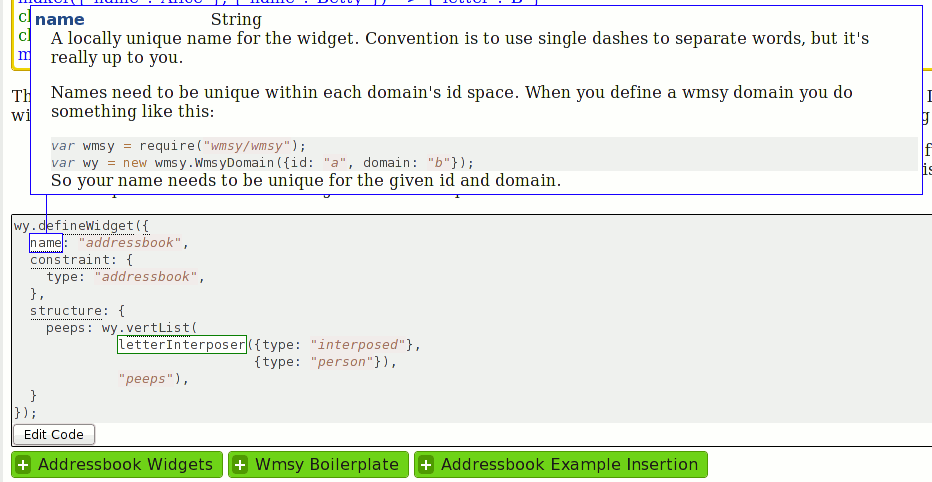
Task: Expand the Wmsy Boilerplate section
Action: pyautogui.click(x=319, y=465)
